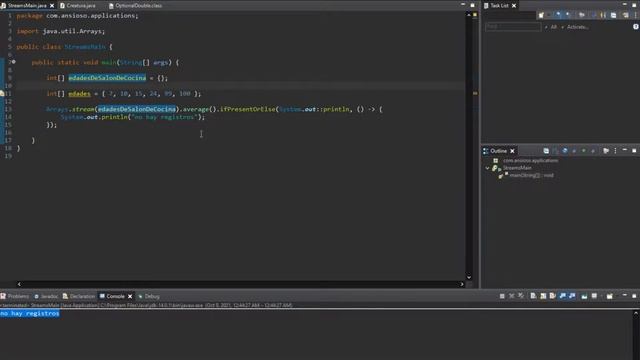Toggle show console when standard error changes
640x360 pixels.
[x=572, y=296]
